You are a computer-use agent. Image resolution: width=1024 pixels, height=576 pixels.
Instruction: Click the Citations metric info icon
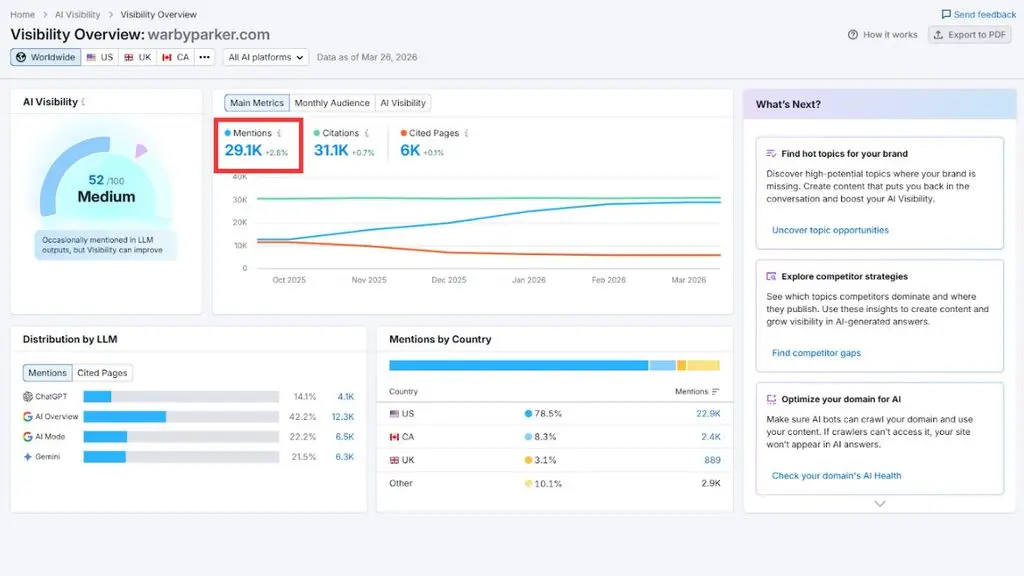coord(367,133)
